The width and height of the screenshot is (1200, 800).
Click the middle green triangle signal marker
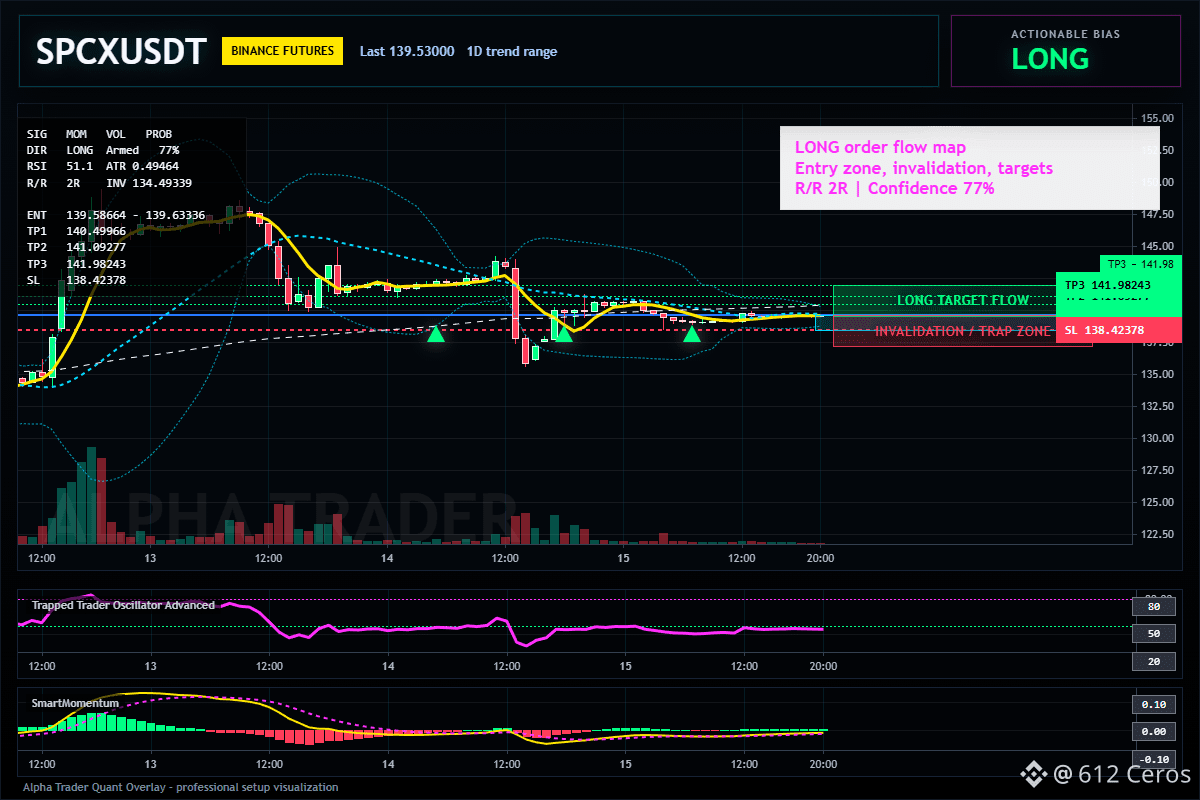(563, 334)
